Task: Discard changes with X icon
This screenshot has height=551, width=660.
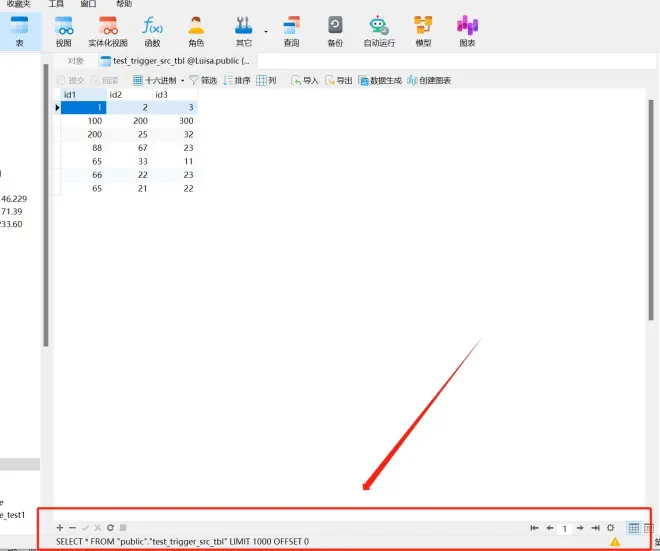Action: pyautogui.click(x=98, y=527)
